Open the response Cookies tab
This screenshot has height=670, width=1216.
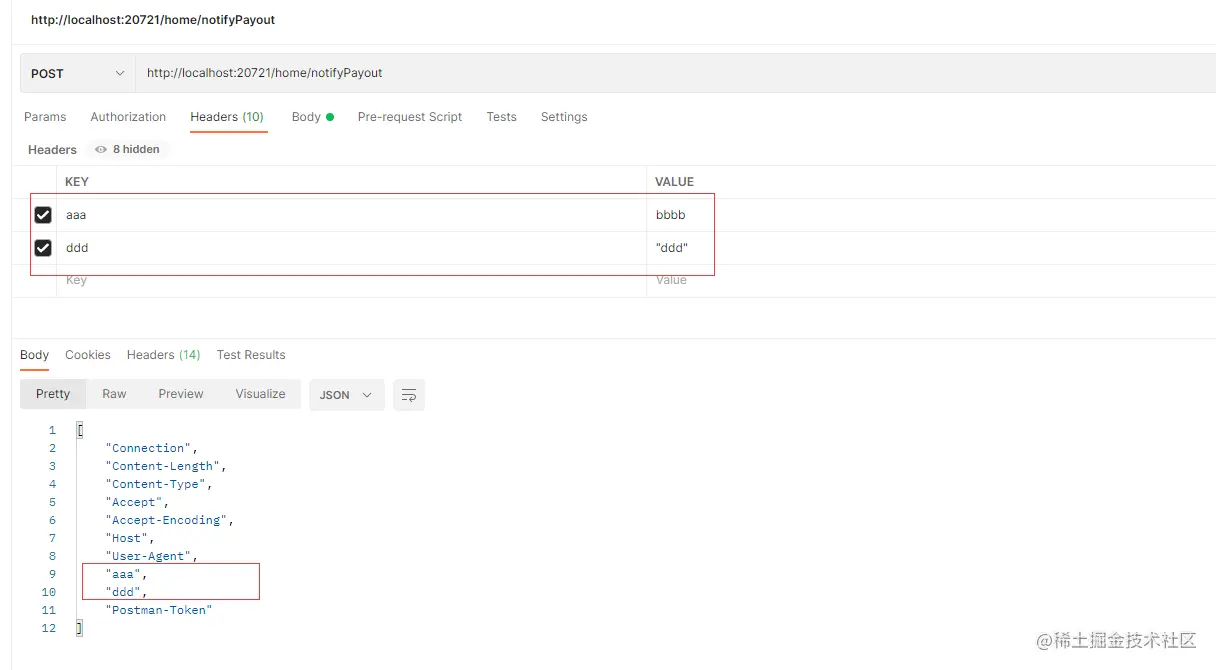click(x=88, y=355)
